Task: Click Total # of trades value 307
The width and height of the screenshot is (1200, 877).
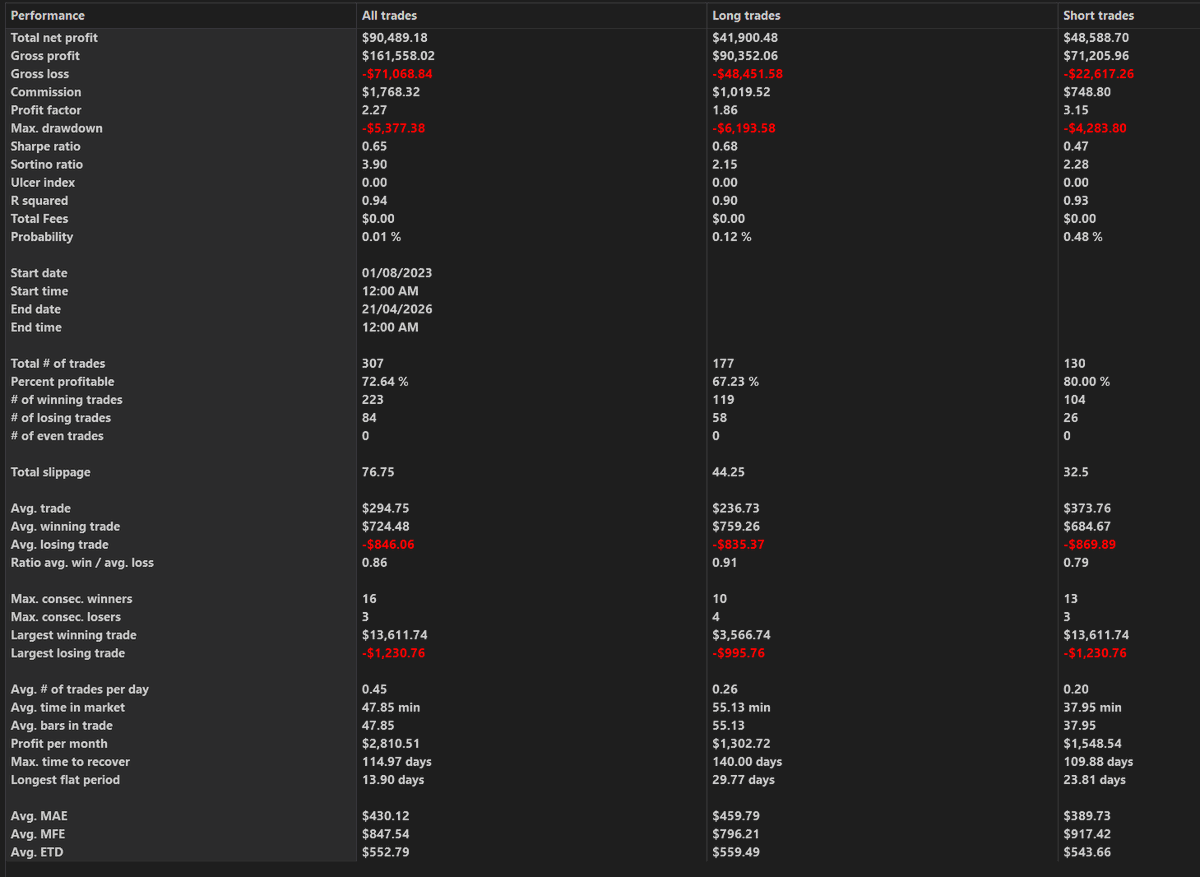Action: (x=373, y=364)
